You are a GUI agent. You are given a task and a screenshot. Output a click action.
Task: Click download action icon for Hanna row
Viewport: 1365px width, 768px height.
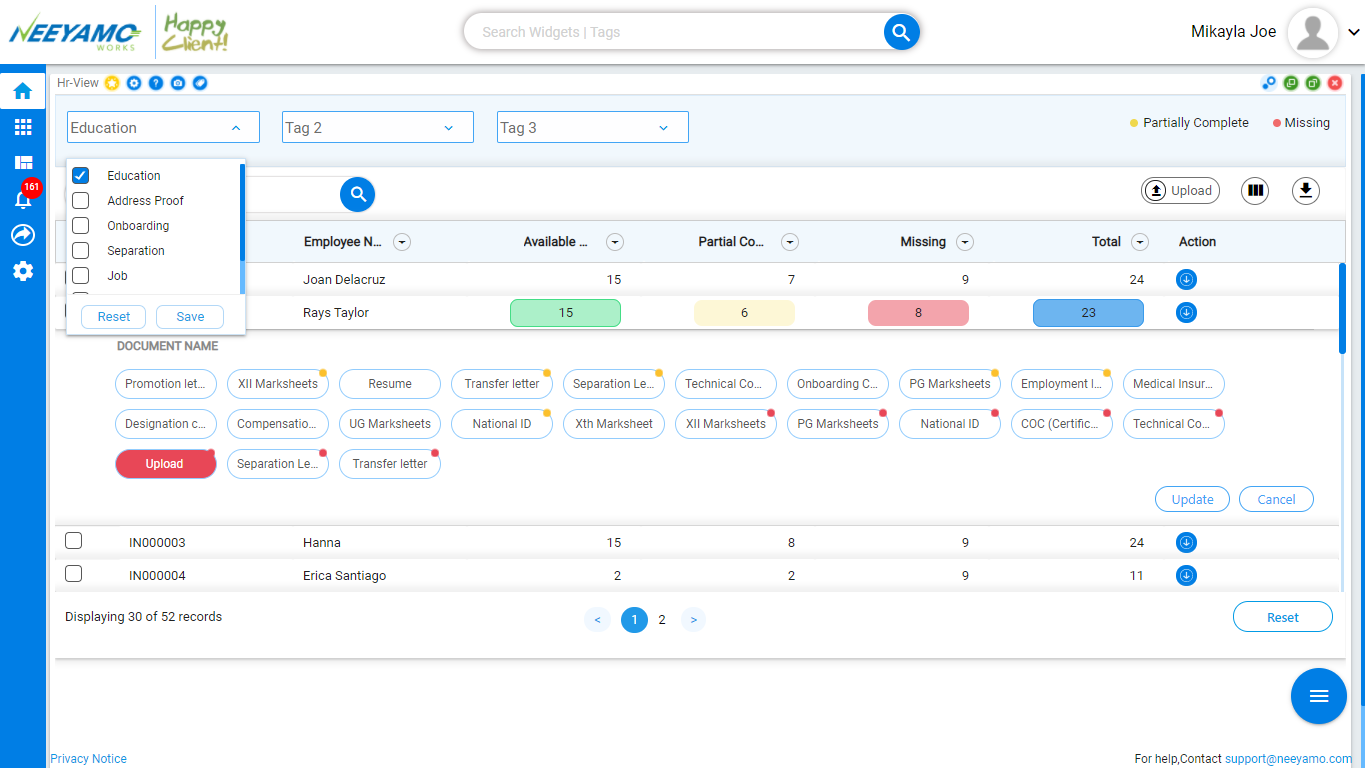(x=1186, y=543)
